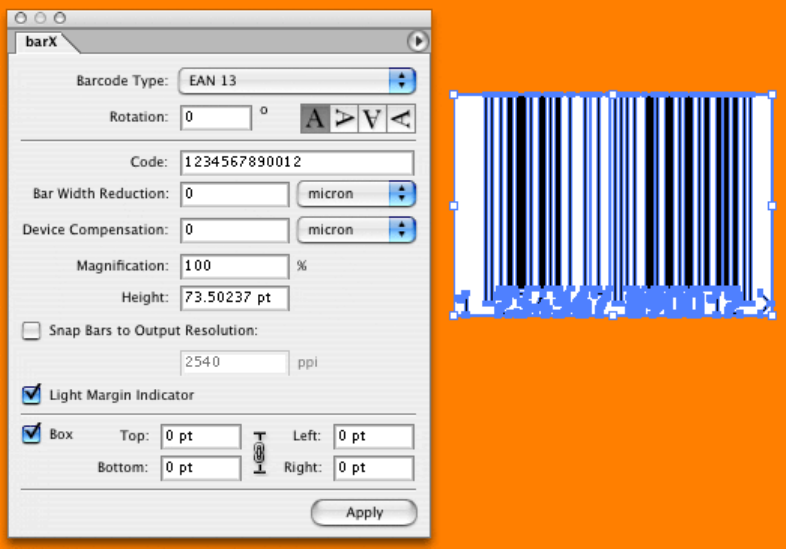
Task: Click the box Left margin field
Action: (373, 436)
